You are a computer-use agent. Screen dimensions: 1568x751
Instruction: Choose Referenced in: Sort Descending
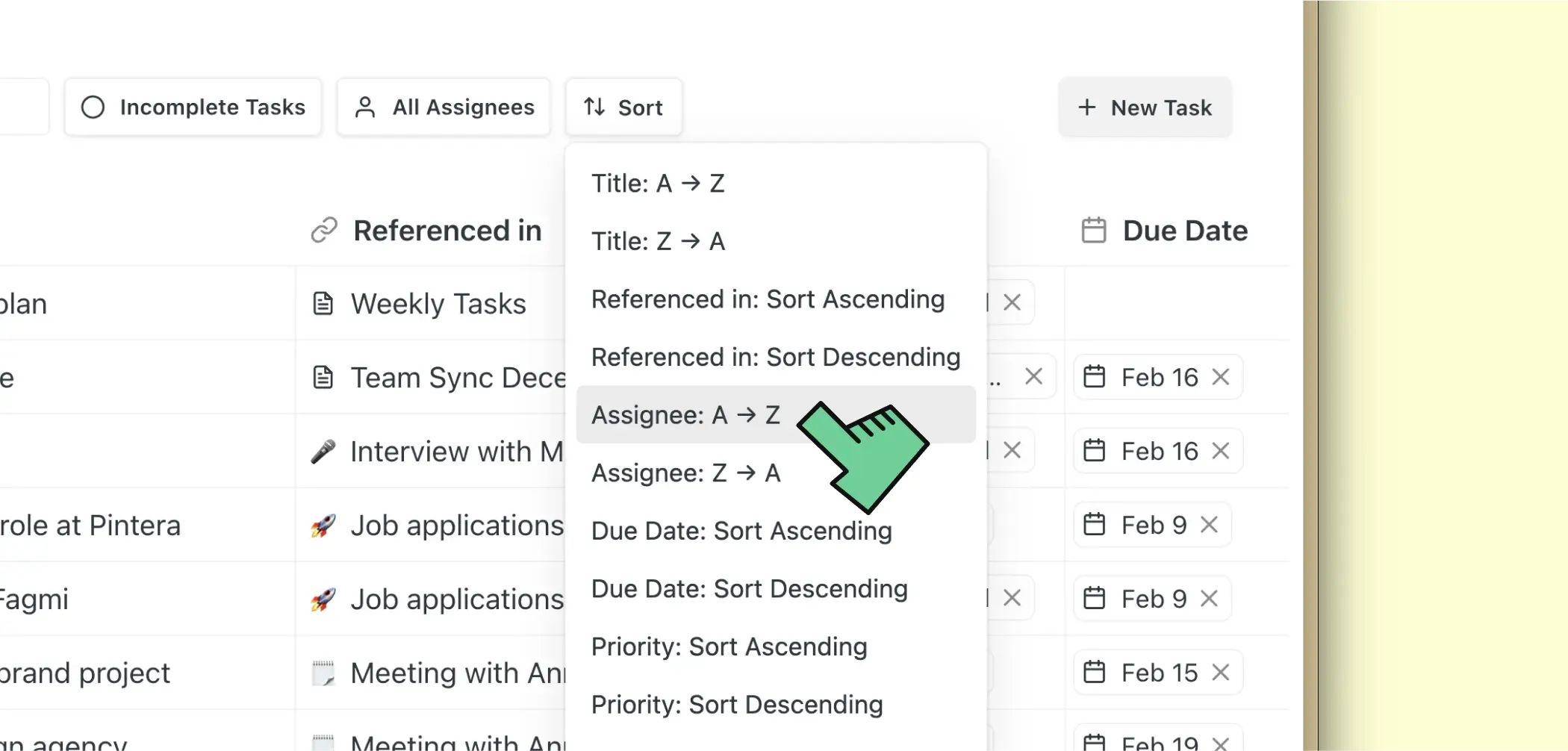click(775, 357)
